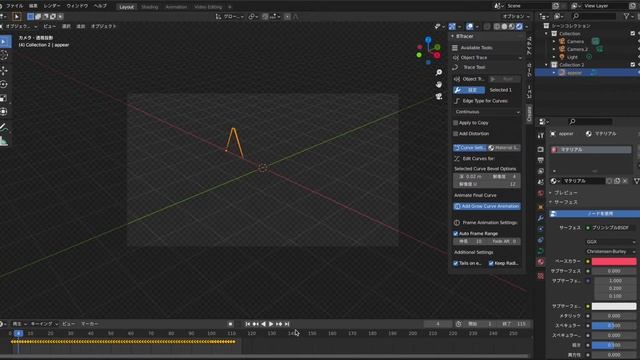This screenshot has height=360, width=640.
Task: Click the outliner search field
Action: (594, 16)
